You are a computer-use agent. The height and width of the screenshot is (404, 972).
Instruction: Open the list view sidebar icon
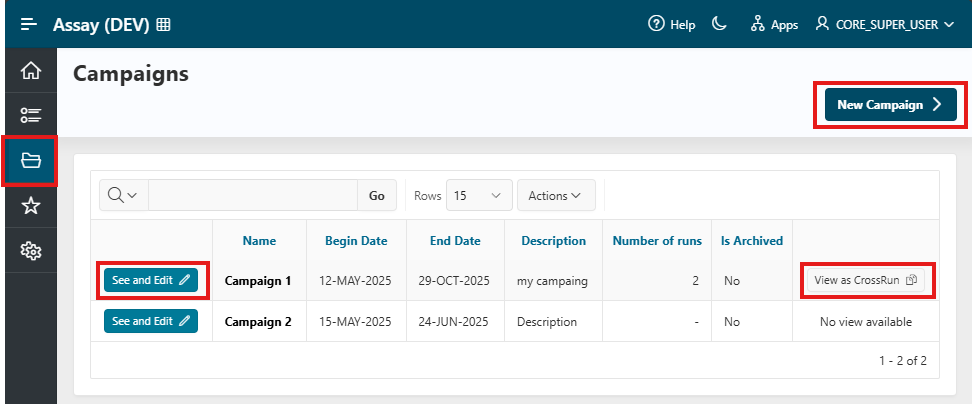pyautogui.click(x=31, y=115)
